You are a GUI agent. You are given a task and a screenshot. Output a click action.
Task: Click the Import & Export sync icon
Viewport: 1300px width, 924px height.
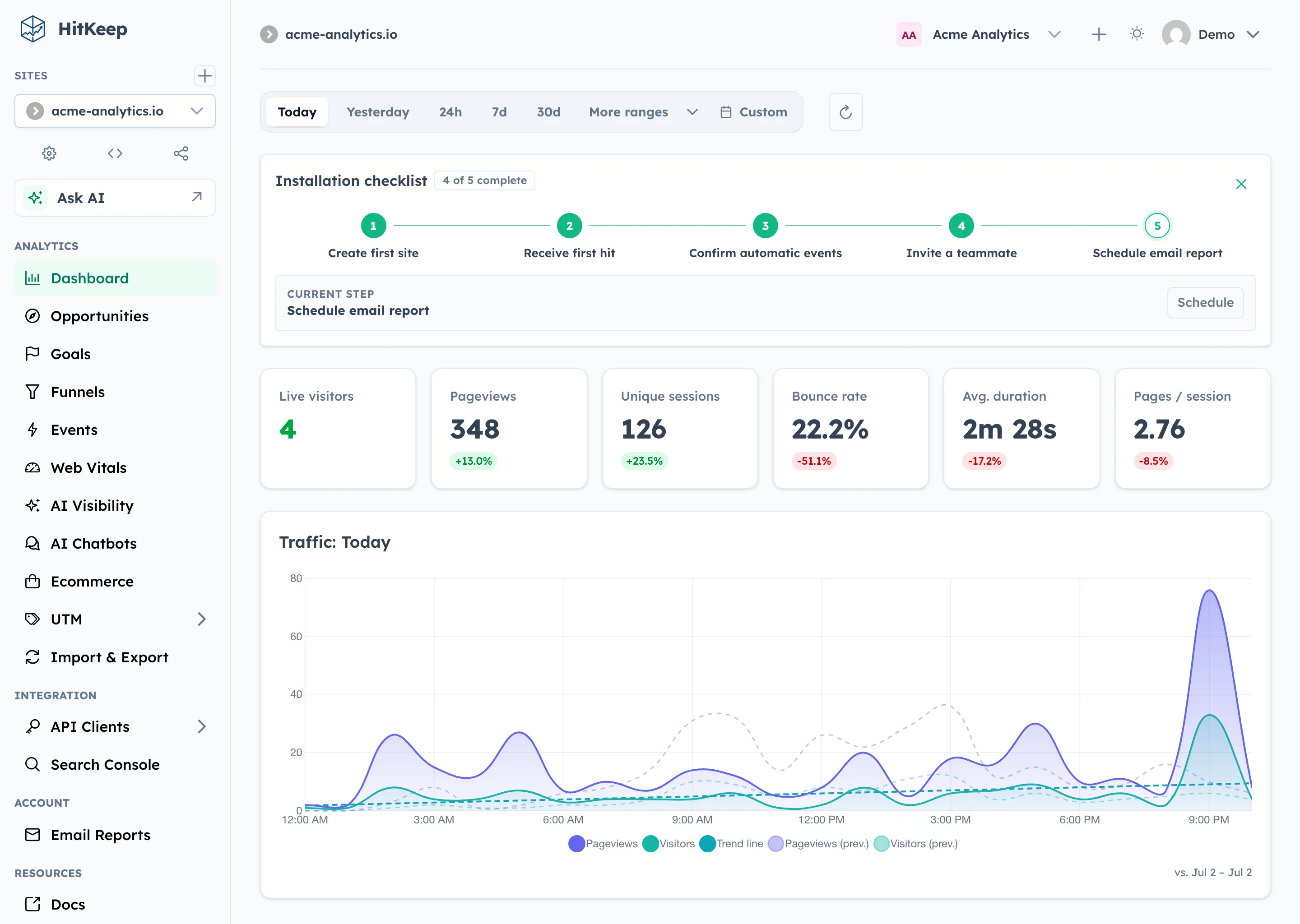(32, 657)
